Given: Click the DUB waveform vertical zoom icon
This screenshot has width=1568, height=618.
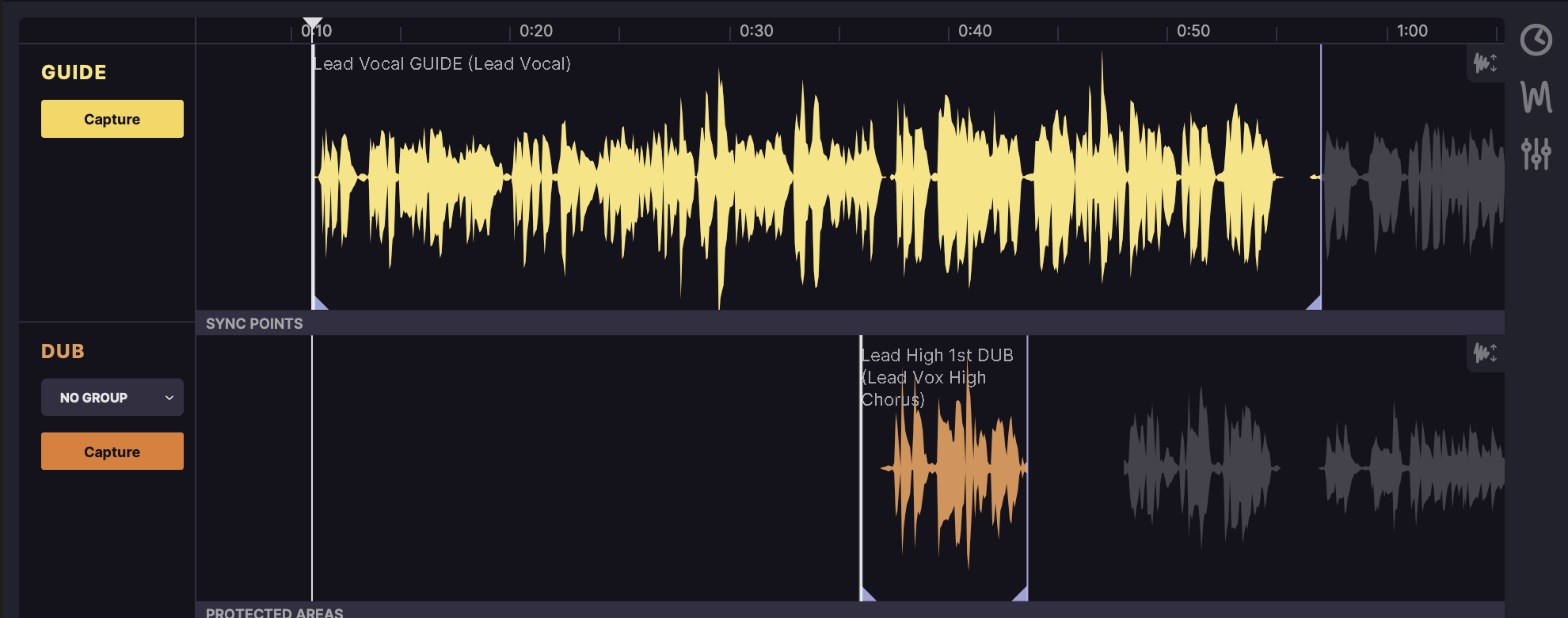Looking at the screenshot, I should pos(1485,353).
